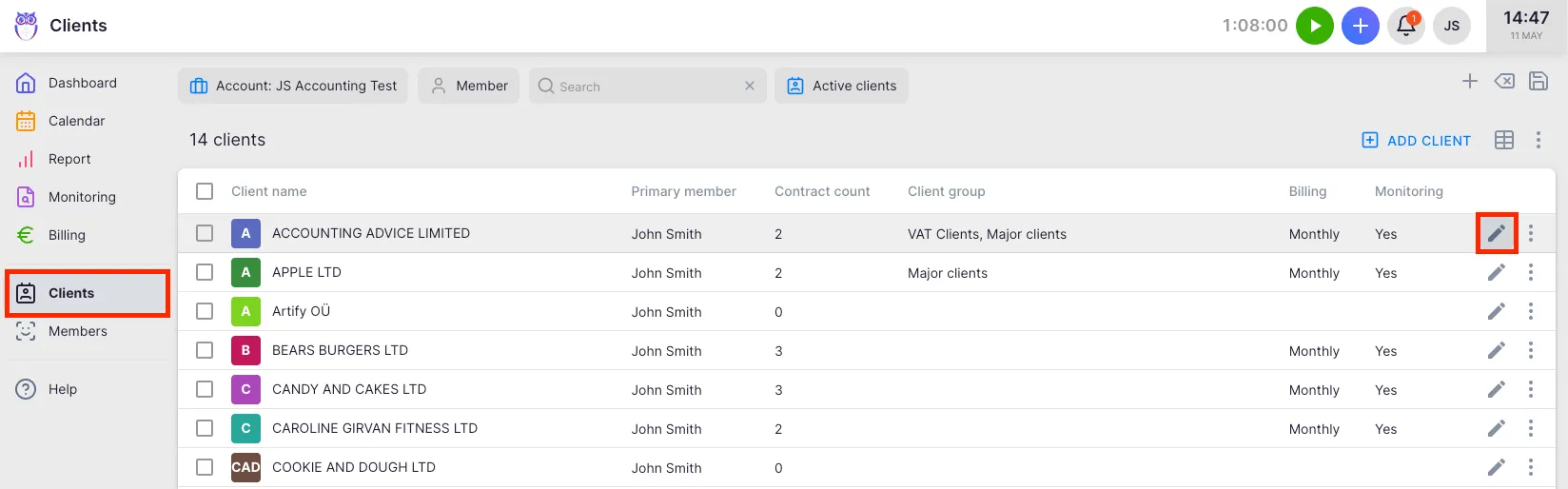1568x489 pixels.
Task: Open Billing from the sidebar
Action: click(67, 235)
